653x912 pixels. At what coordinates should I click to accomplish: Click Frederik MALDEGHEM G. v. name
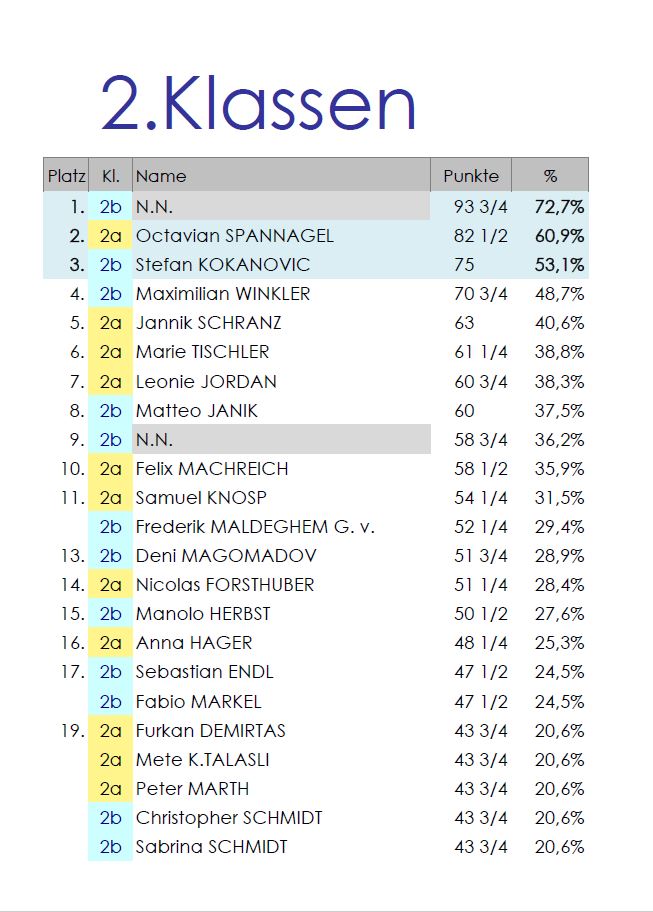[x=255, y=526]
